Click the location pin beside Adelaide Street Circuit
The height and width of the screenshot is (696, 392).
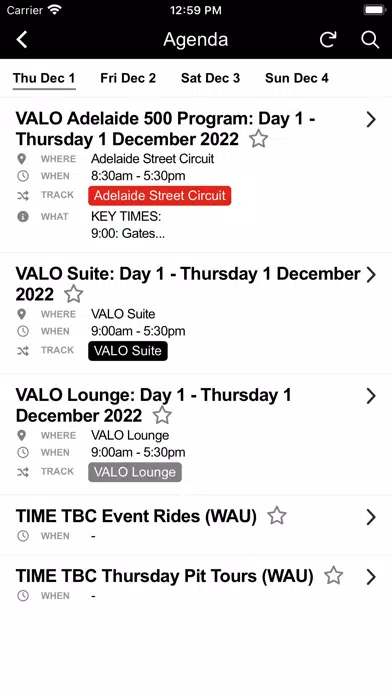pos(22,159)
